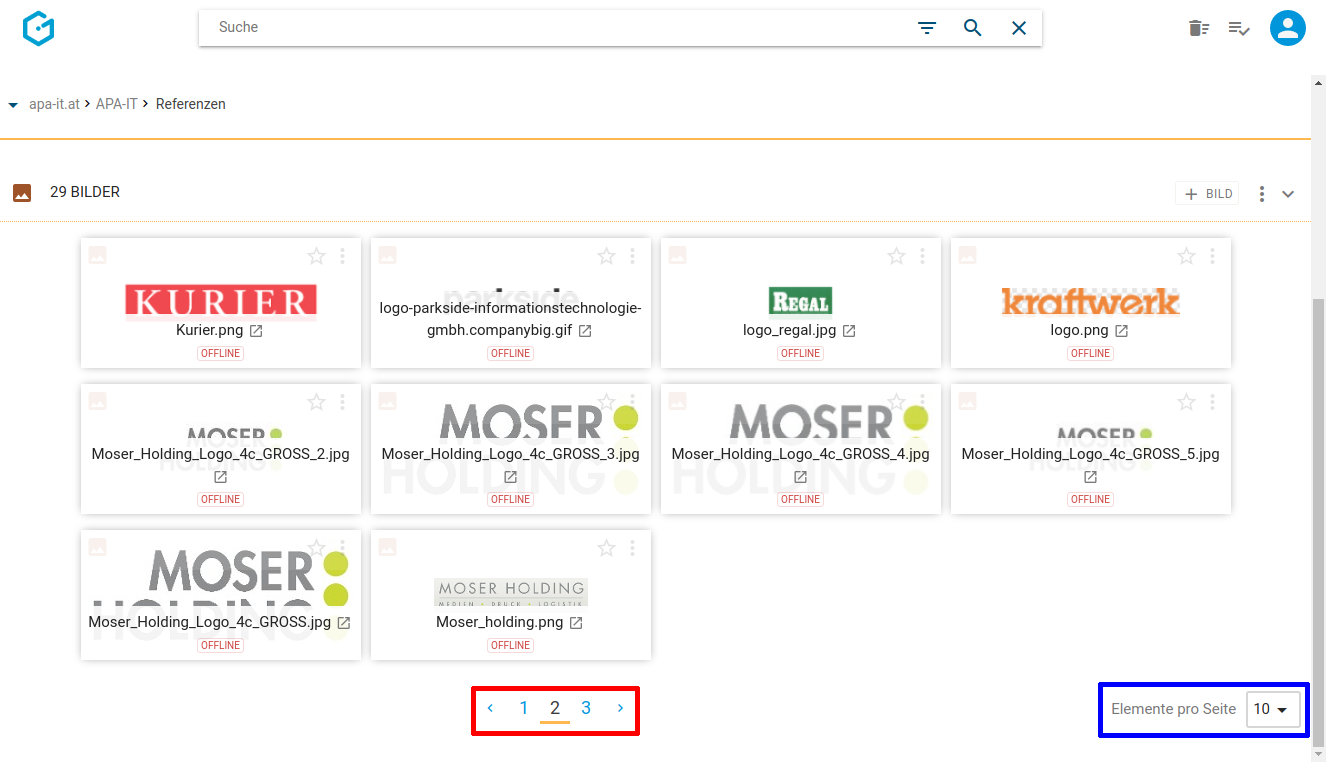Click the hexagon app logo
1326x762 pixels.
click(x=38, y=28)
